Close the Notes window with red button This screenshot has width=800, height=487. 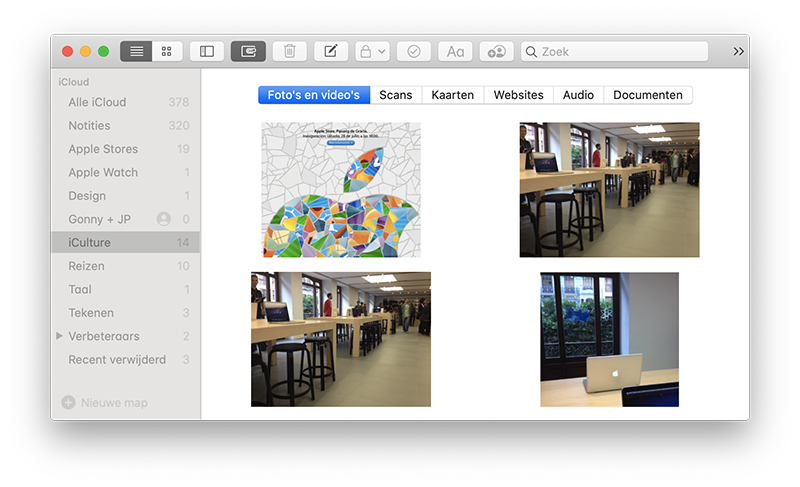[67, 52]
